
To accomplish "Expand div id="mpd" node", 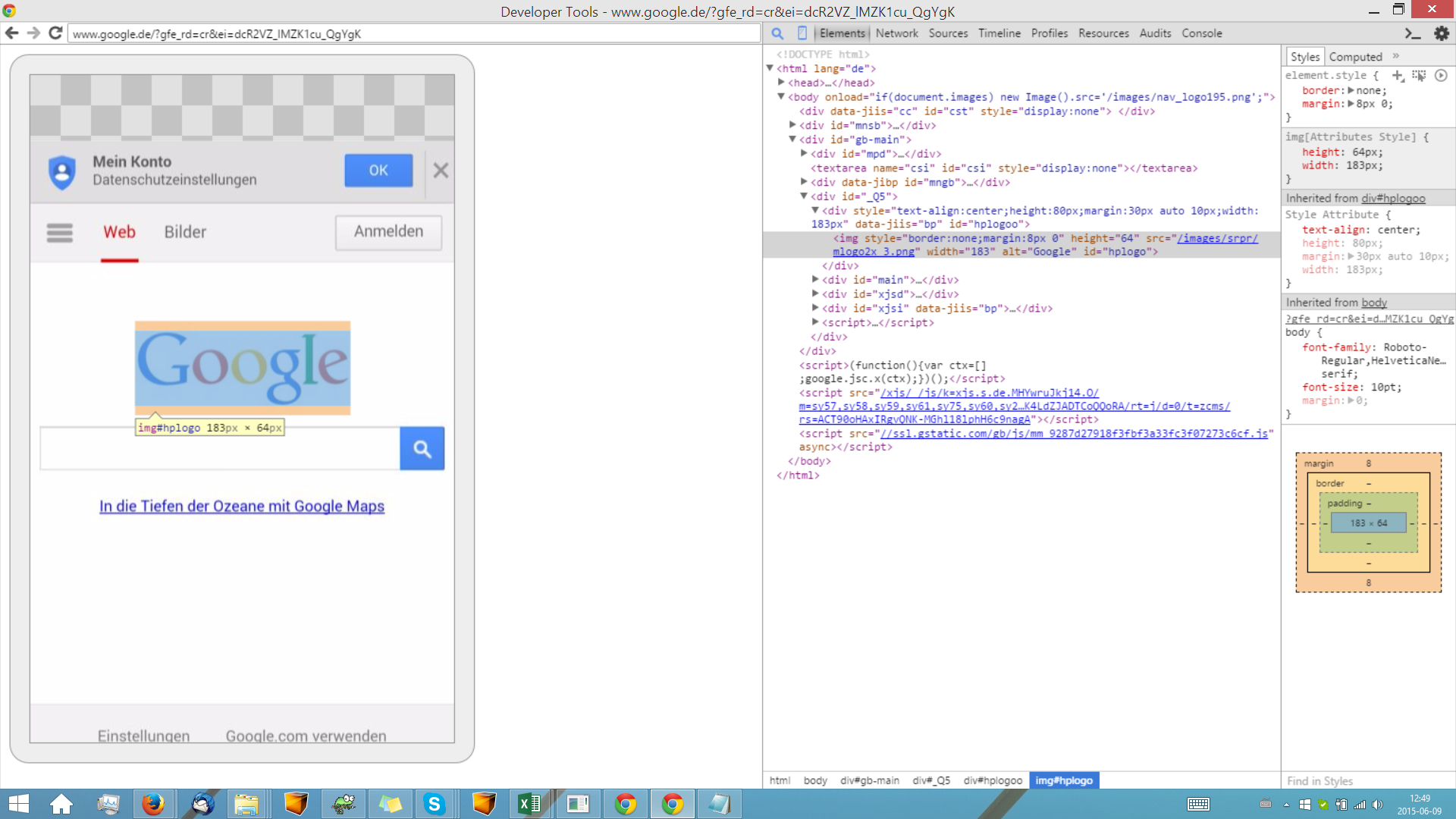I will 804,153.
